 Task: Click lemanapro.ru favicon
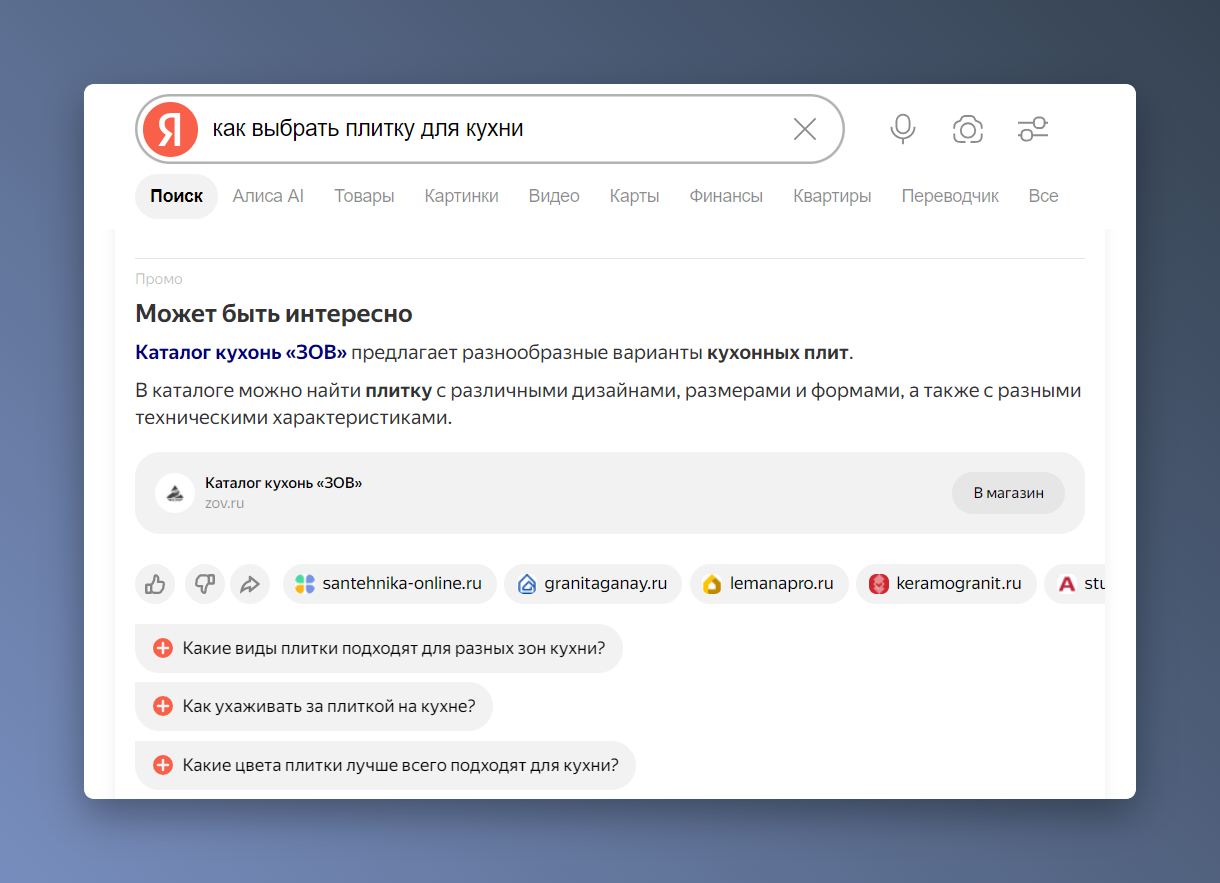tap(712, 584)
